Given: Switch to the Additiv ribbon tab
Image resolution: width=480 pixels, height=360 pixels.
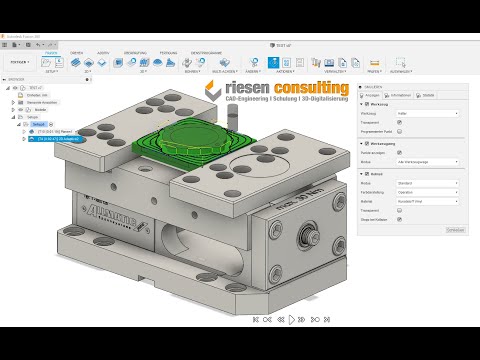Looking at the screenshot, I should coord(103,53).
